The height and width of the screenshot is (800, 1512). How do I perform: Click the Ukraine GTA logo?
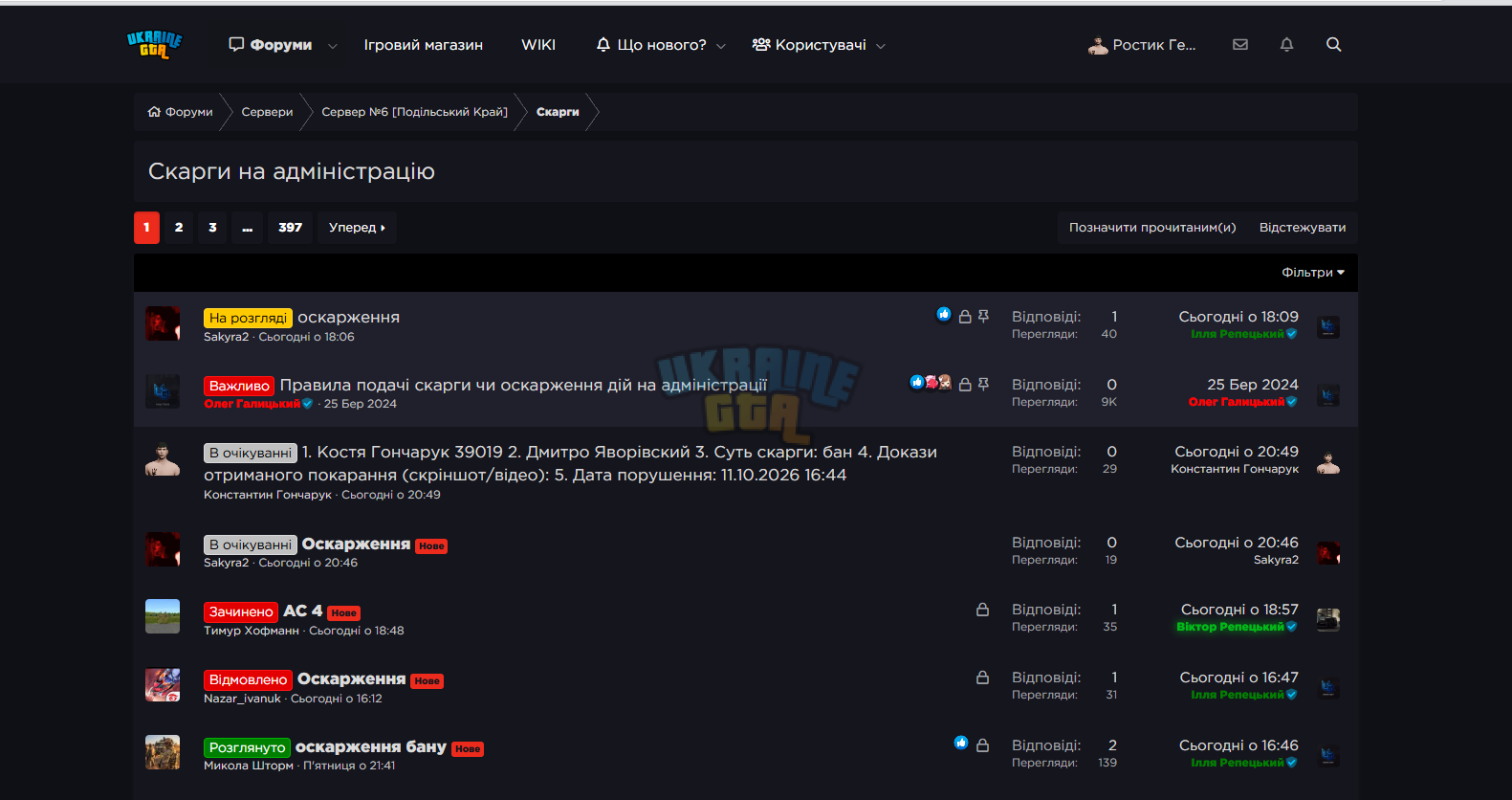point(154,44)
